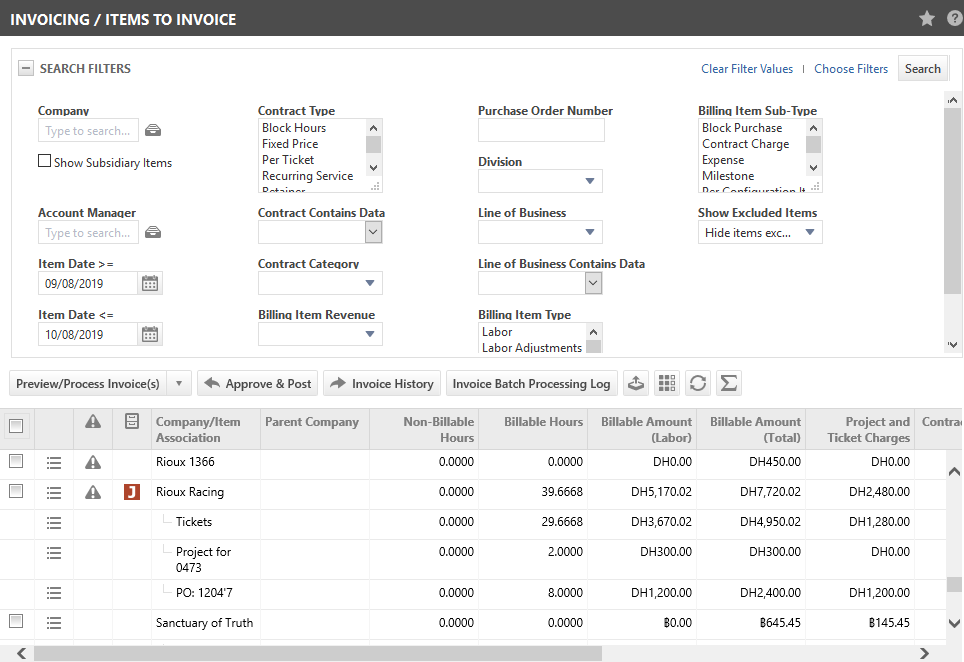The image size is (964, 662).
Task: Collapse the Search Filters section
Action: pos(26,69)
